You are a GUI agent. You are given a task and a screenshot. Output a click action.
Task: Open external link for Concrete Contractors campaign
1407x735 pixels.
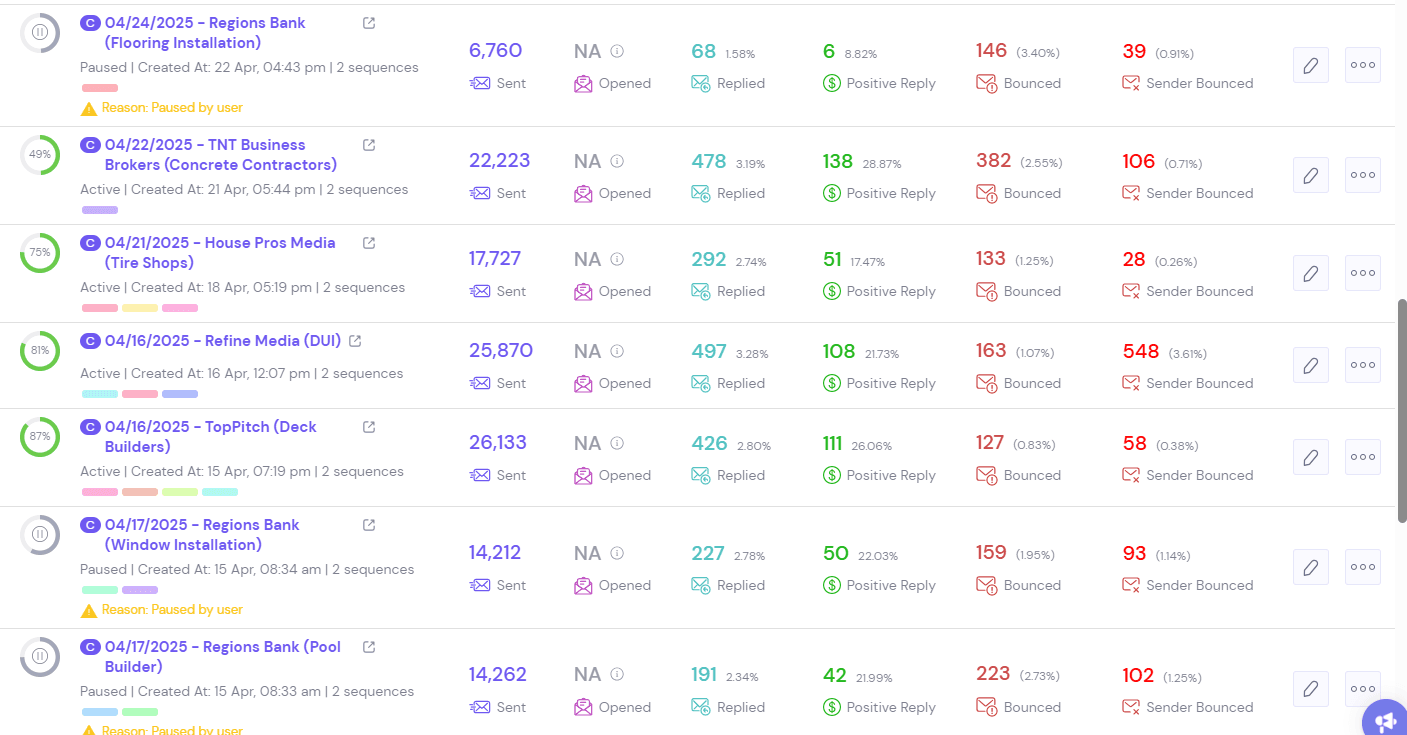tap(369, 145)
